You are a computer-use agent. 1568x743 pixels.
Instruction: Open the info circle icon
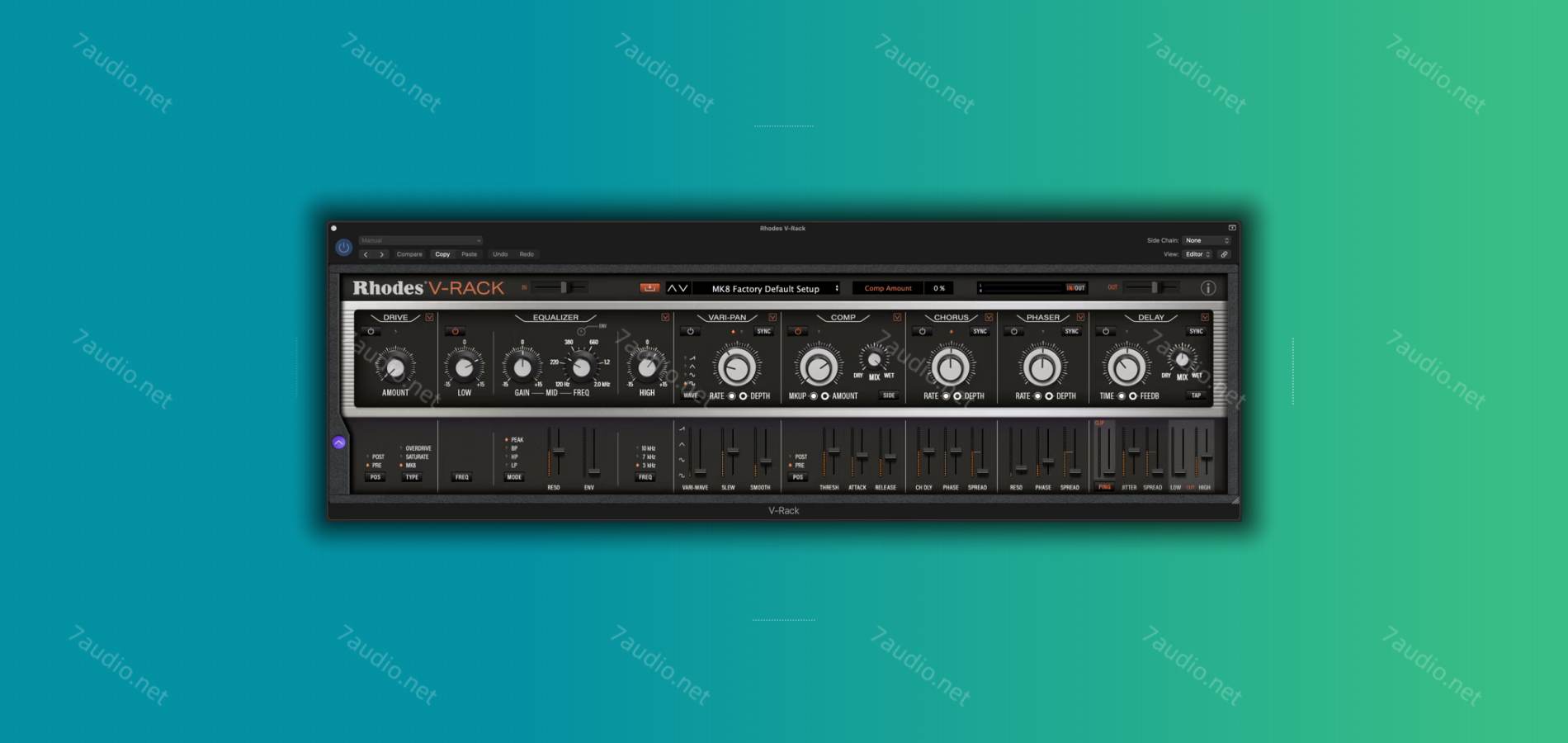coord(1207,288)
